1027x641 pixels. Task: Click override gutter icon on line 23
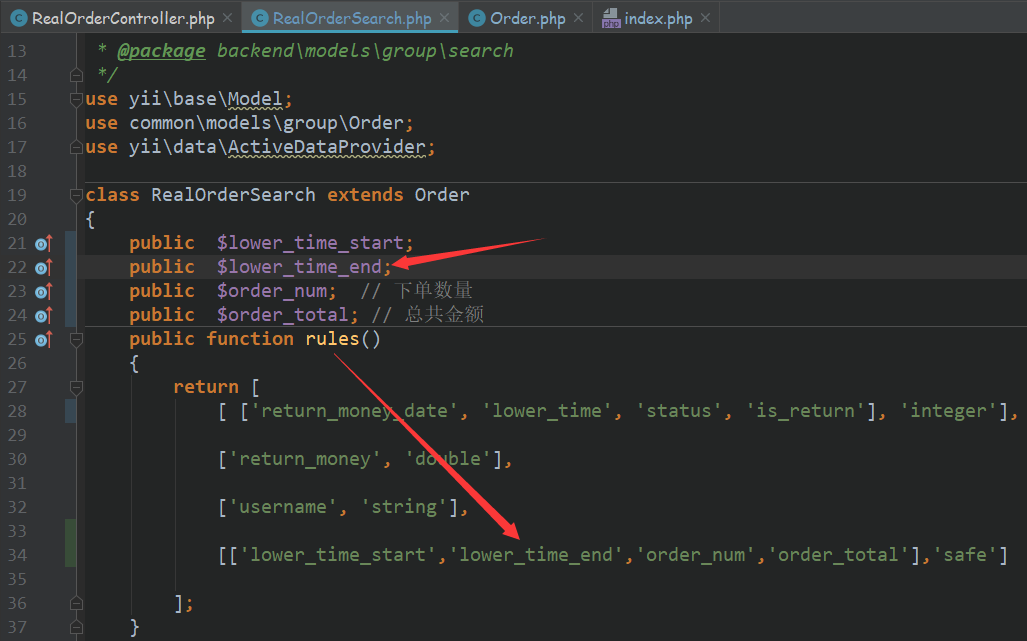tap(43, 291)
